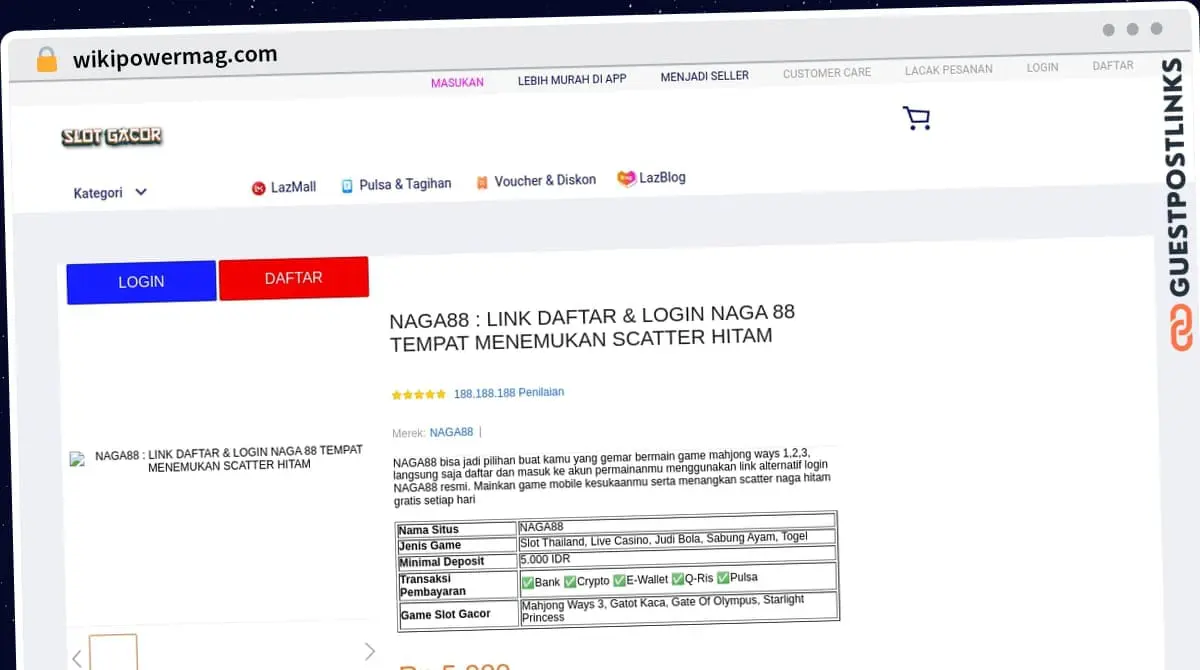Viewport: 1200px width, 670px height.
Task: Open the shopping cart icon
Action: tap(916, 119)
